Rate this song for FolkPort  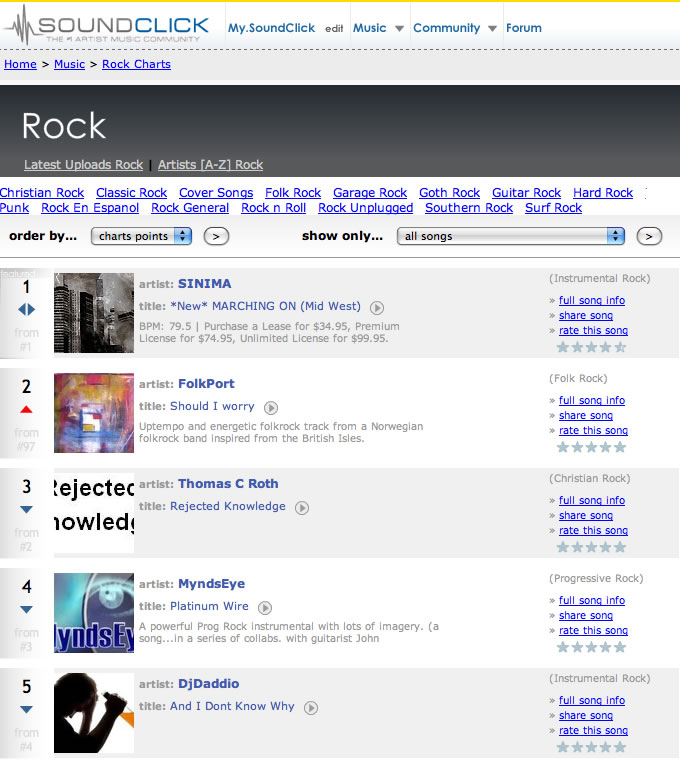(x=593, y=431)
